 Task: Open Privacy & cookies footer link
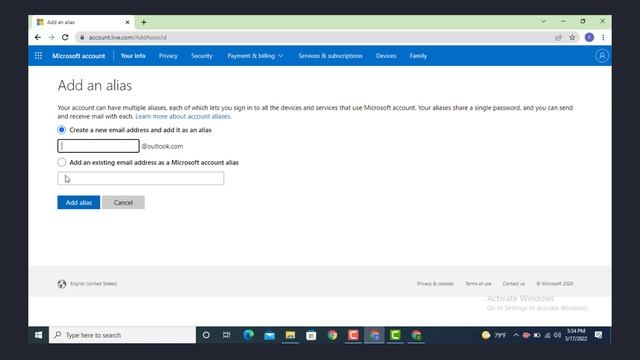pos(435,284)
